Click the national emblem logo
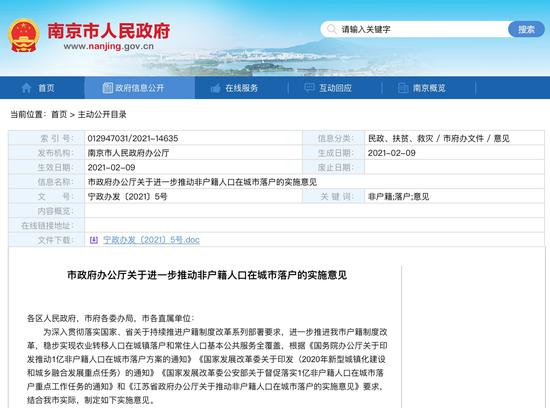This screenshot has height=408, width=550. pyautogui.click(x=24, y=36)
